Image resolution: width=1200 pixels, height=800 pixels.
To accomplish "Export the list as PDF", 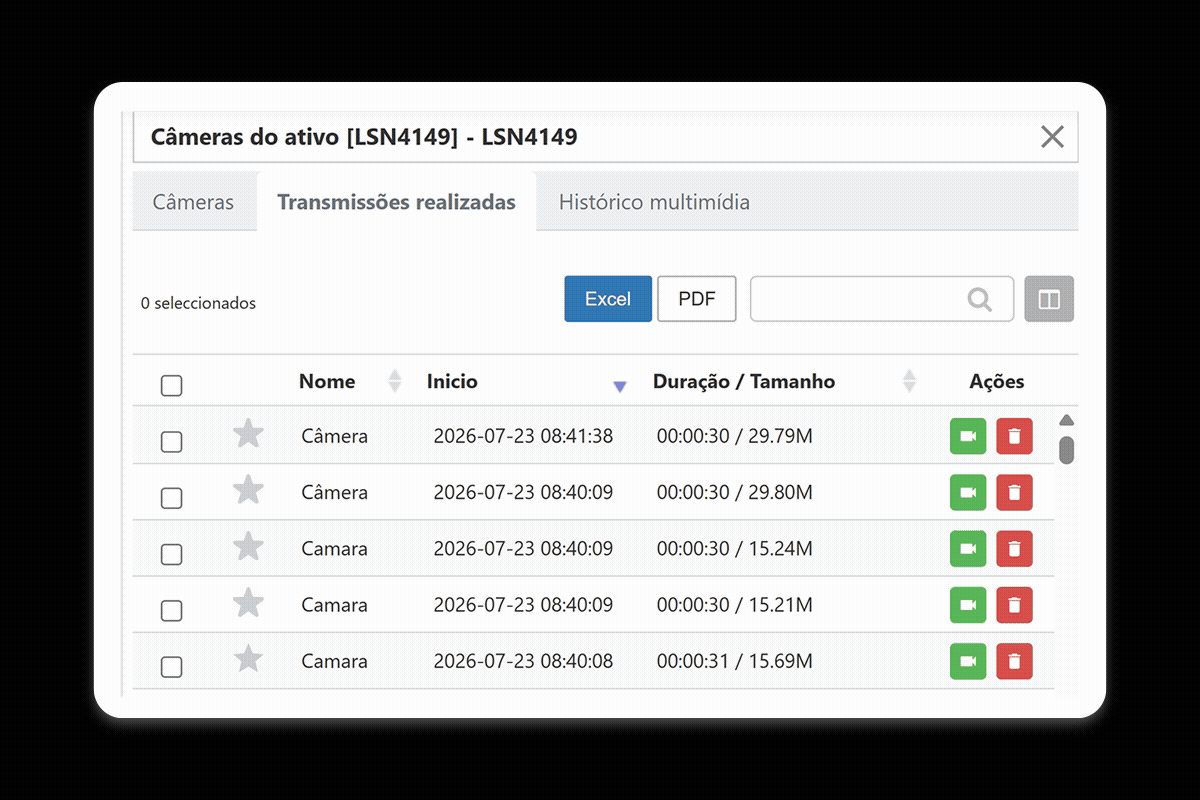I will [697, 299].
